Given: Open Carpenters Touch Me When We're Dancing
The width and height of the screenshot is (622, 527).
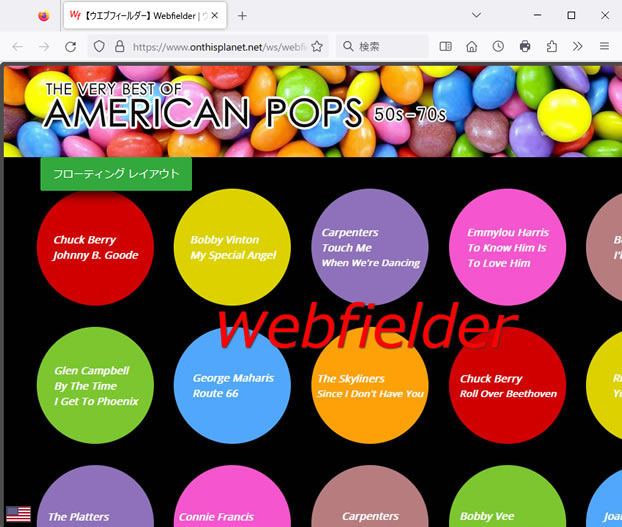Looking at the screenshot, I should point(370,247).
